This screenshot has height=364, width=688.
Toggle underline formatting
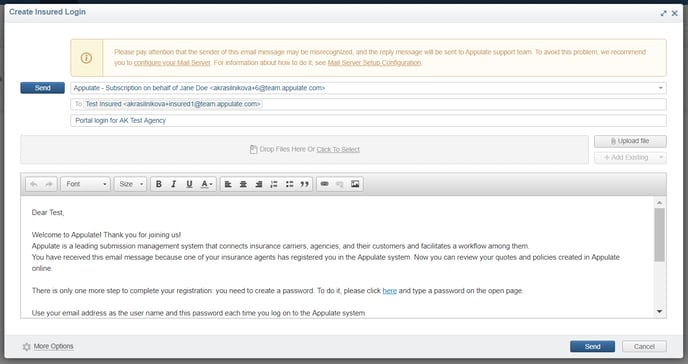click(189, 184)
